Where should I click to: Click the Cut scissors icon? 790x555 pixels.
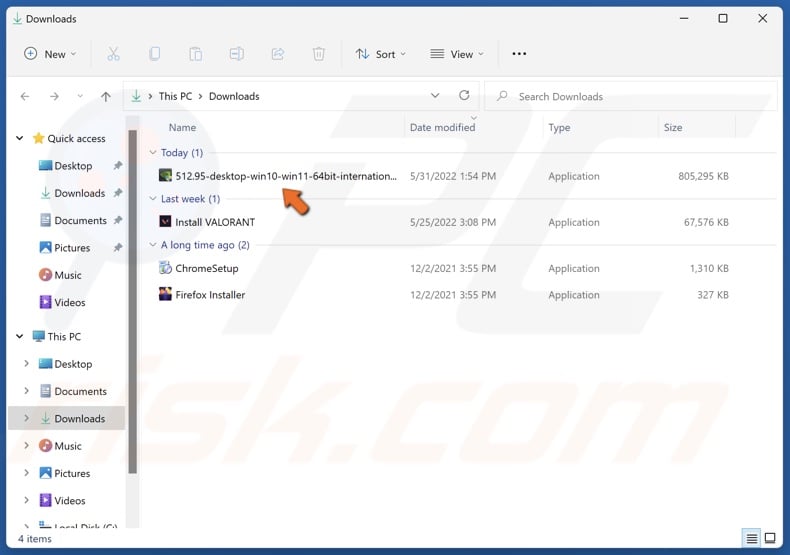click(113, 54)
